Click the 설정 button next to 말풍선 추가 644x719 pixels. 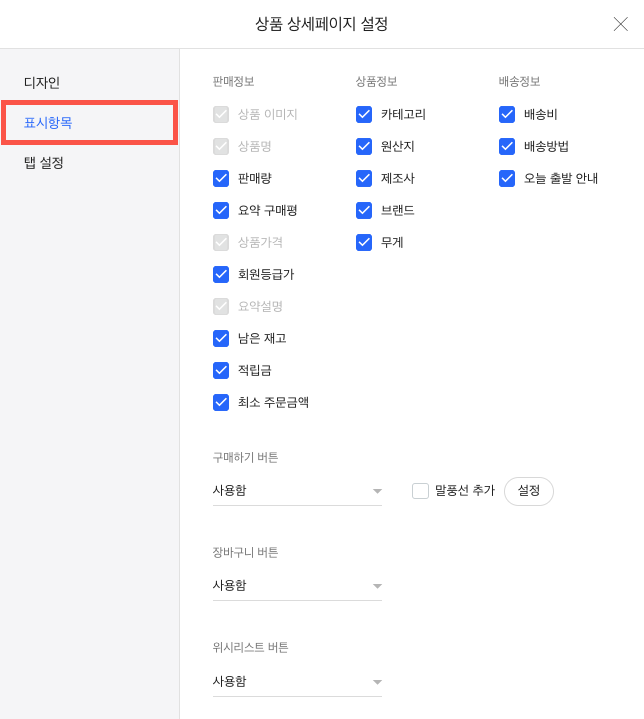(529, 491)
